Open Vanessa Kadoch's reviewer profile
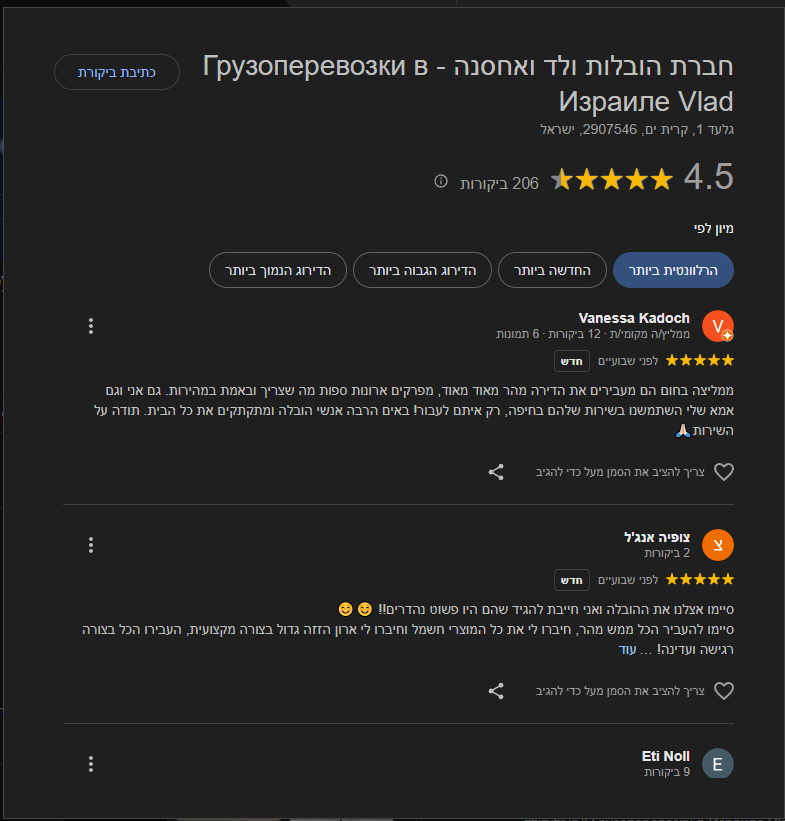The width and height of the screenshot is (785, 821). (x=633, y=317)
